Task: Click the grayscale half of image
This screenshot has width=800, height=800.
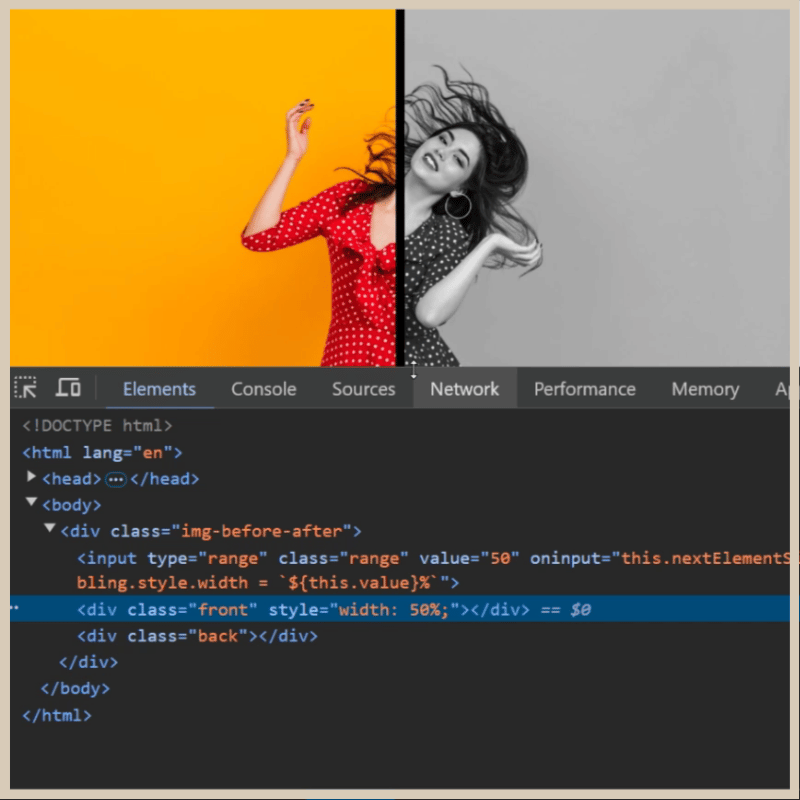Action: coord(597,188)
